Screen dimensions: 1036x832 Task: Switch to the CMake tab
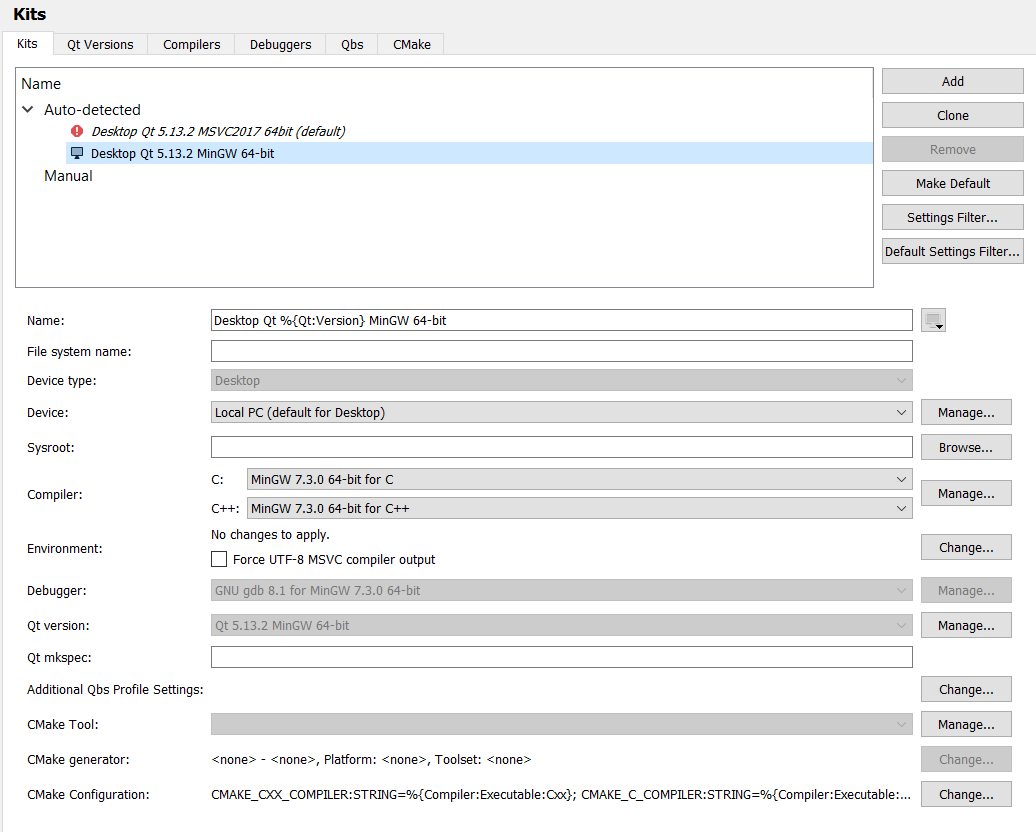(412, 44)
